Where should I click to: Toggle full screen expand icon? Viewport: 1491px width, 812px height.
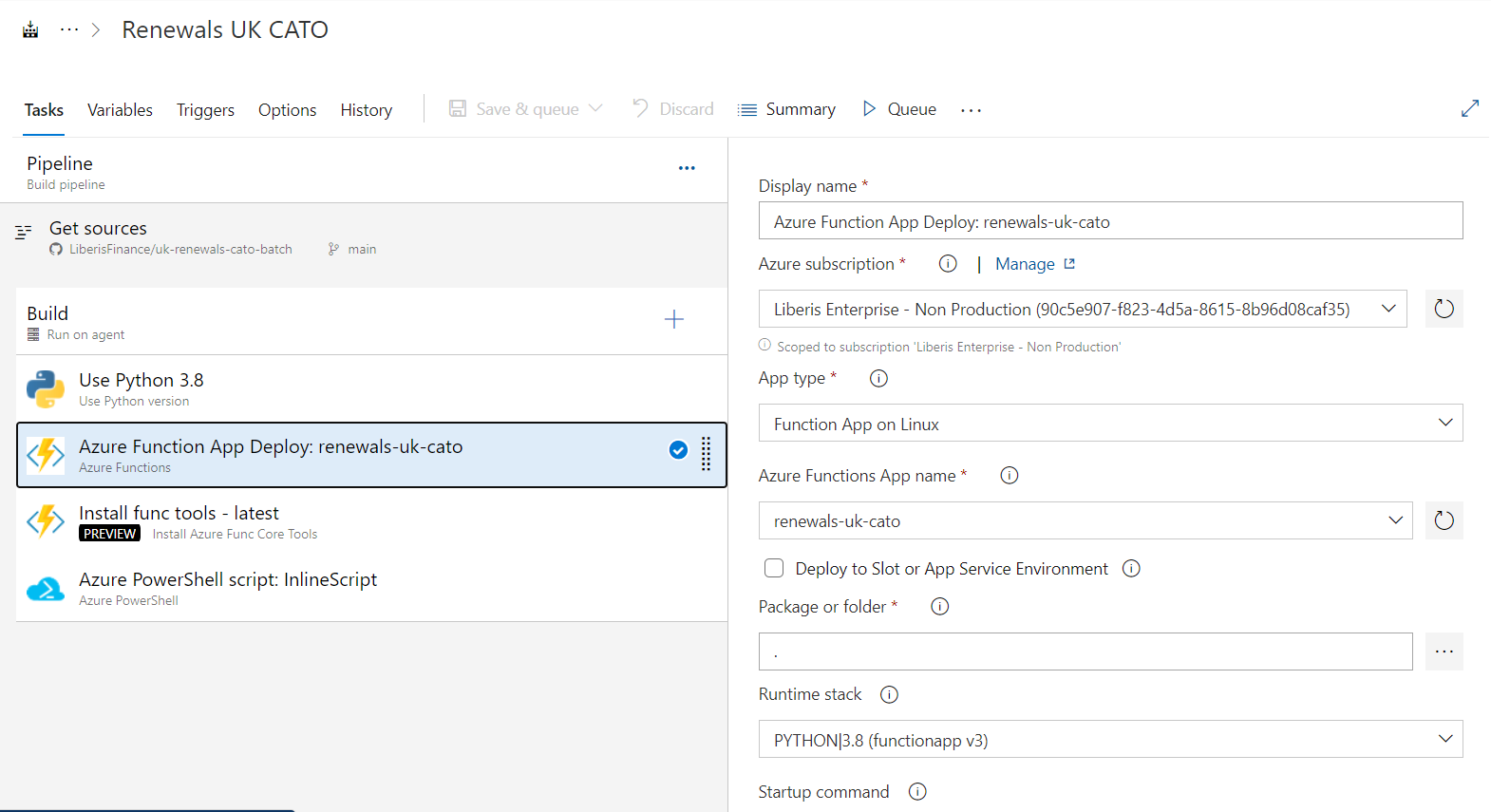1469,108
